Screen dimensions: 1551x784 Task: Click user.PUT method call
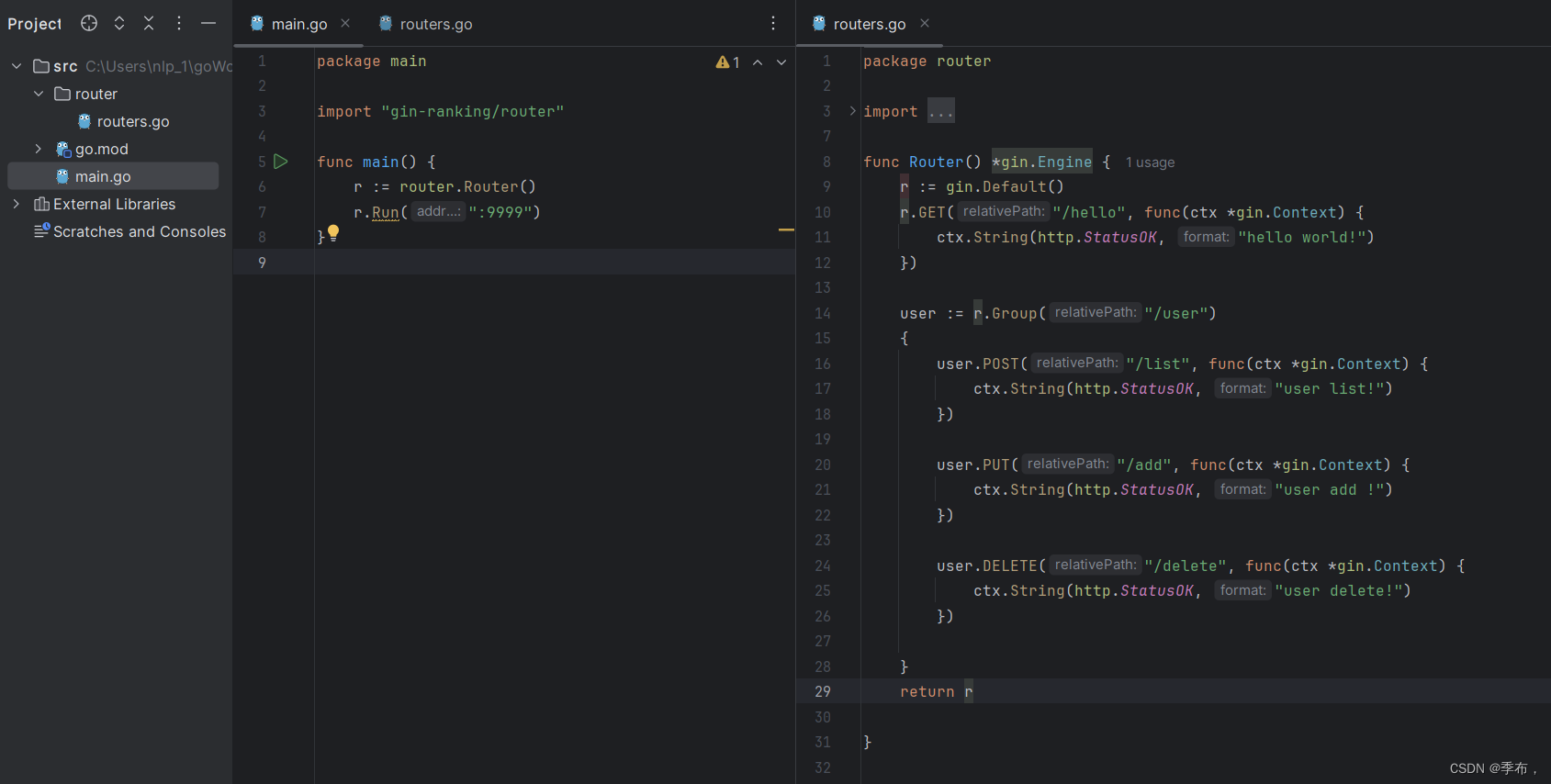[x=973, y=465]
